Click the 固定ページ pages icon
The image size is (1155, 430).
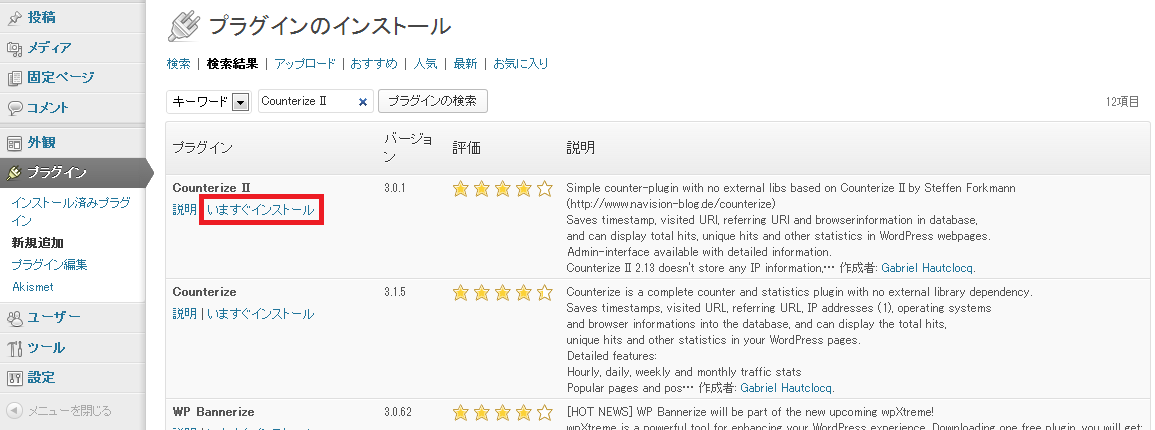14,77
